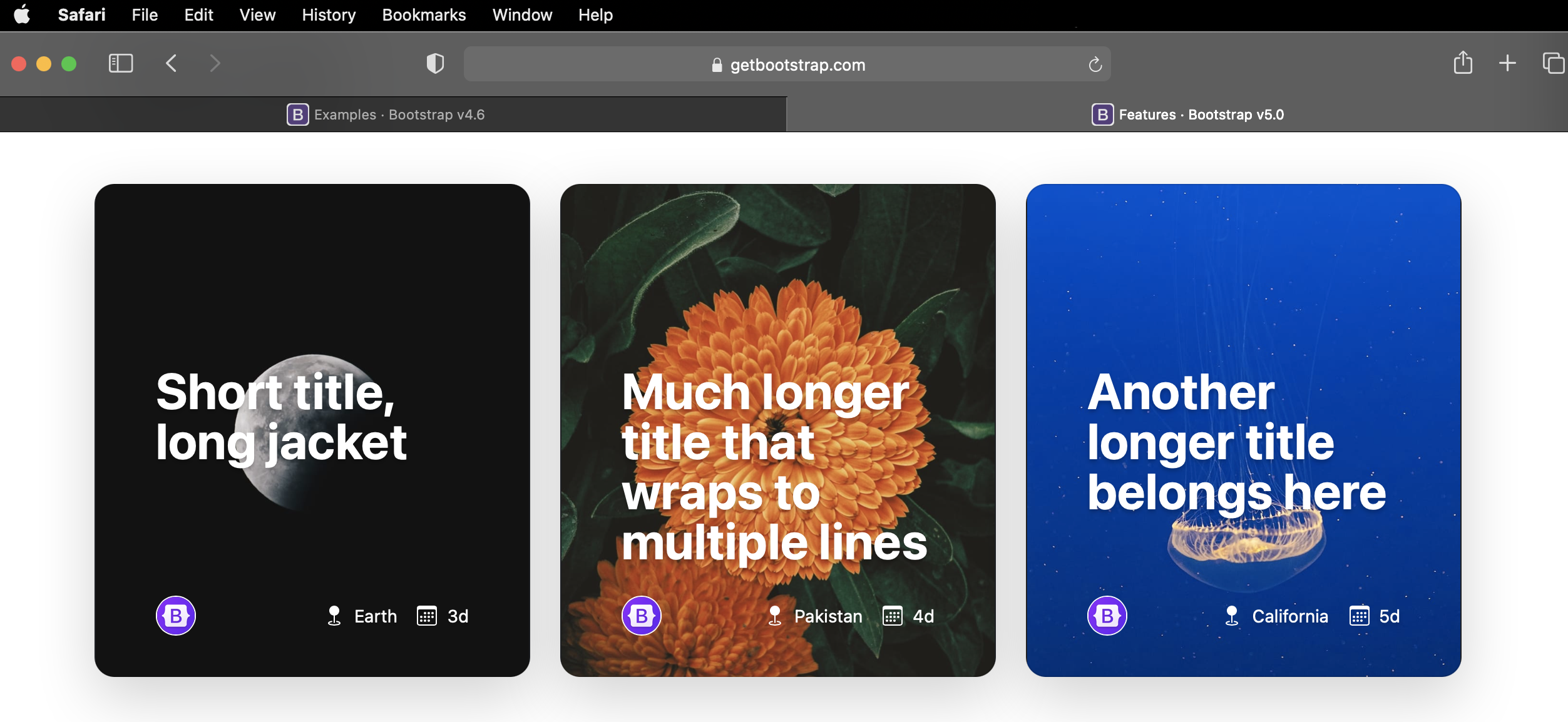1568x722 pixels.
Task: Click Bootstrap avatar on the flower card
Action: coord(642,616)
